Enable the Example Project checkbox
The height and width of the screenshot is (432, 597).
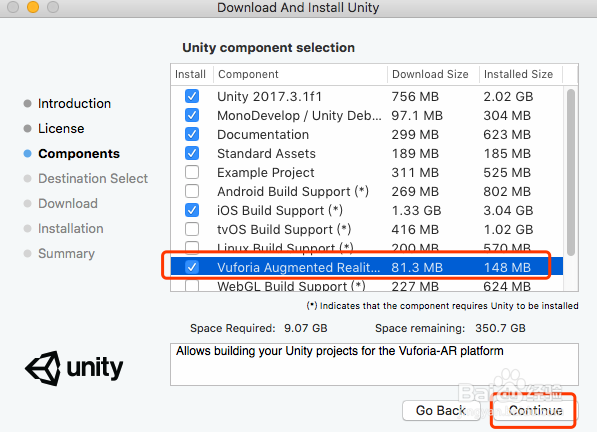[x=192, y=172]
